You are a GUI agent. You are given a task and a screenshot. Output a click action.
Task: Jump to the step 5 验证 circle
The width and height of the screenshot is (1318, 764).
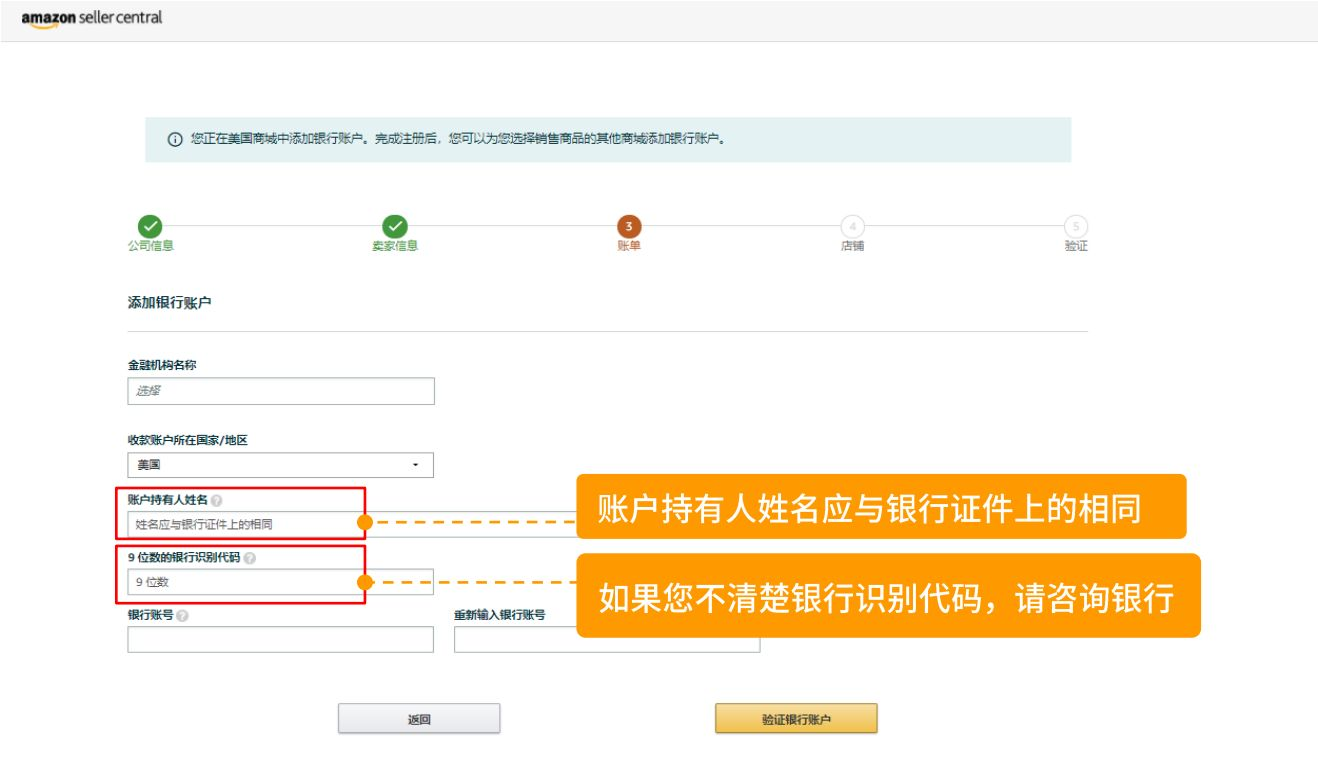tap(1076, 227)
